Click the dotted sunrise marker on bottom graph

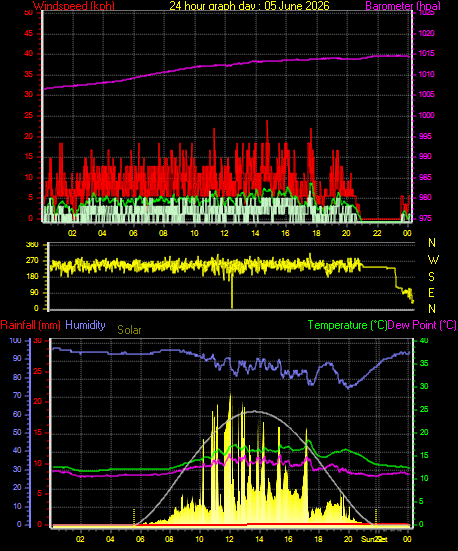point(134,517)
